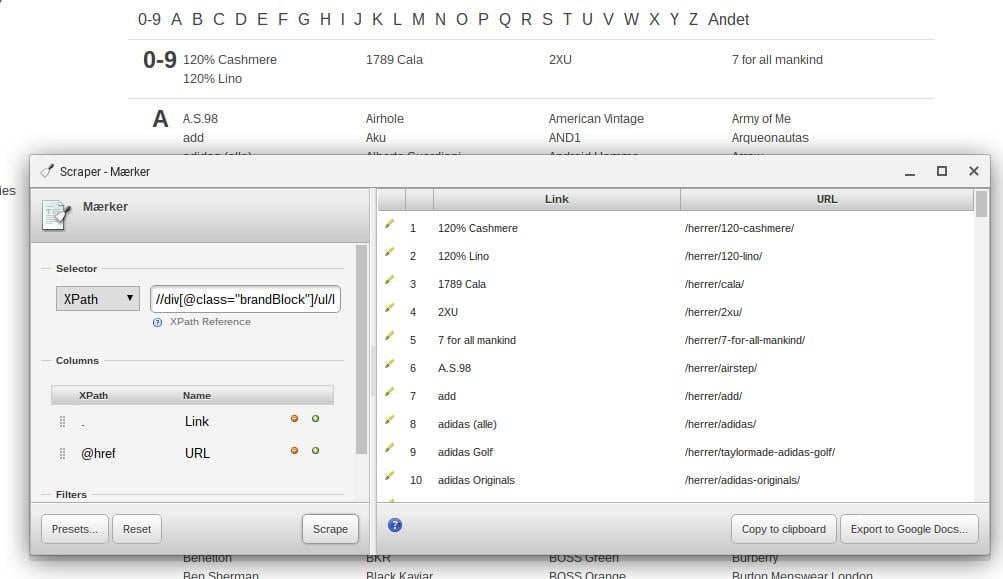Grab the drag handle of the Link column row
1003x579 pixels.
[62, 421]
